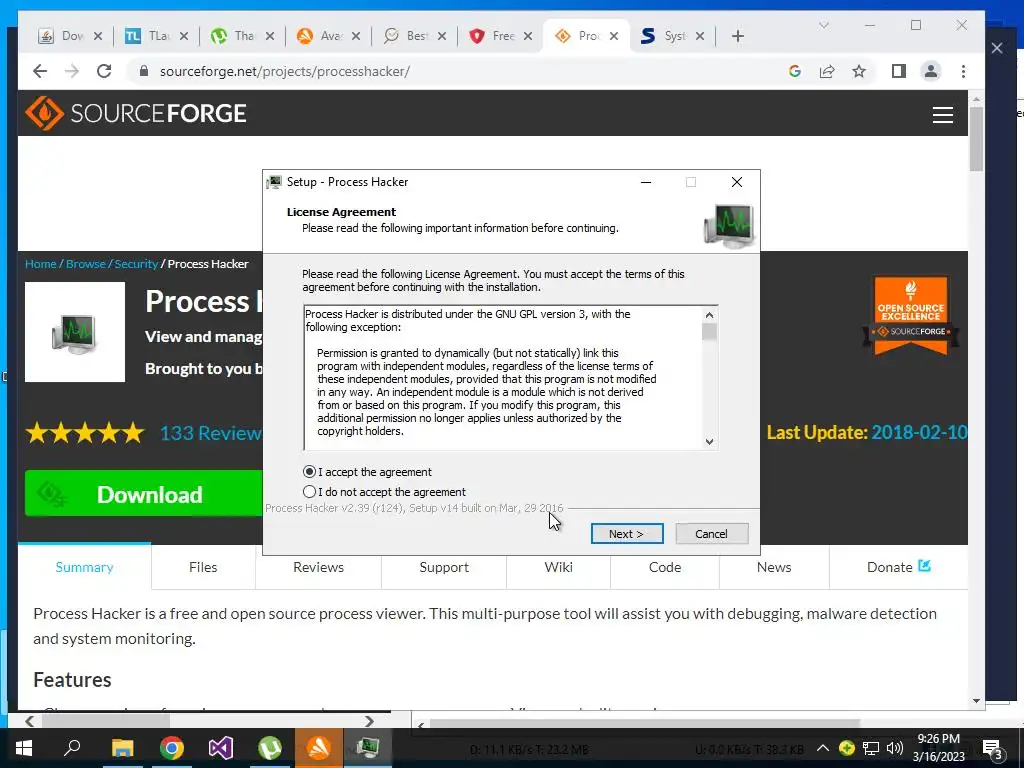Open uTorrent from taskbar
Screen dimensions: 1024x768
coord(270,748)
